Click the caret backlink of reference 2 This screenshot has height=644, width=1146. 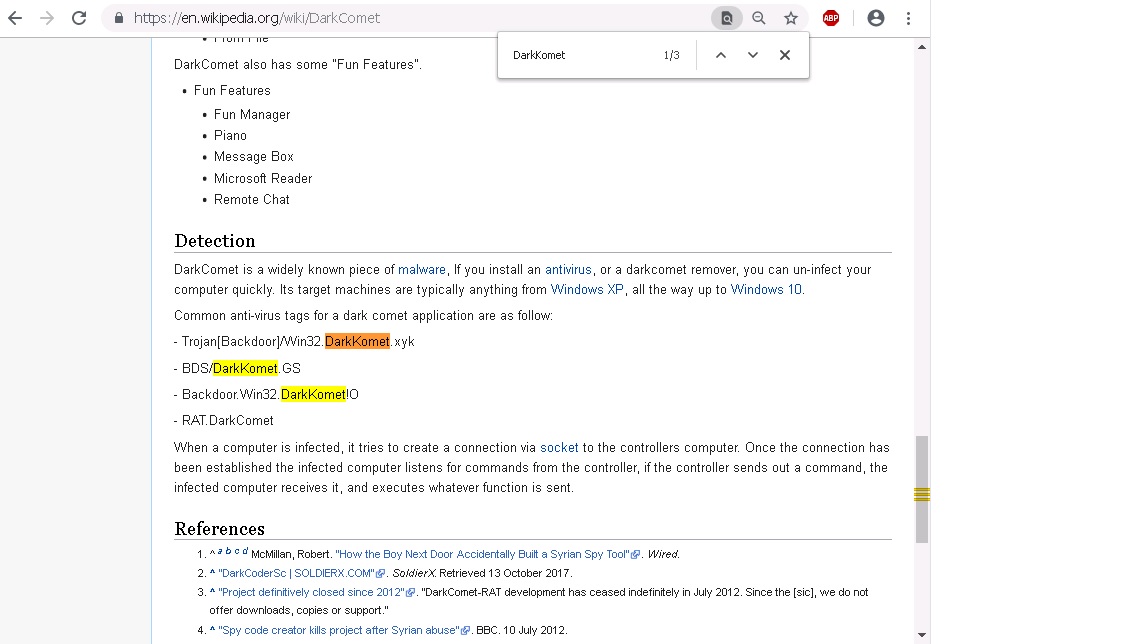click(x=213, y=572)
